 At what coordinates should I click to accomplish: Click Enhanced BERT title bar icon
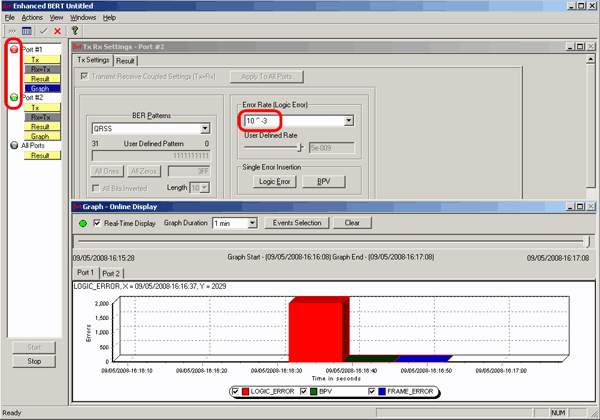point(7,6)
